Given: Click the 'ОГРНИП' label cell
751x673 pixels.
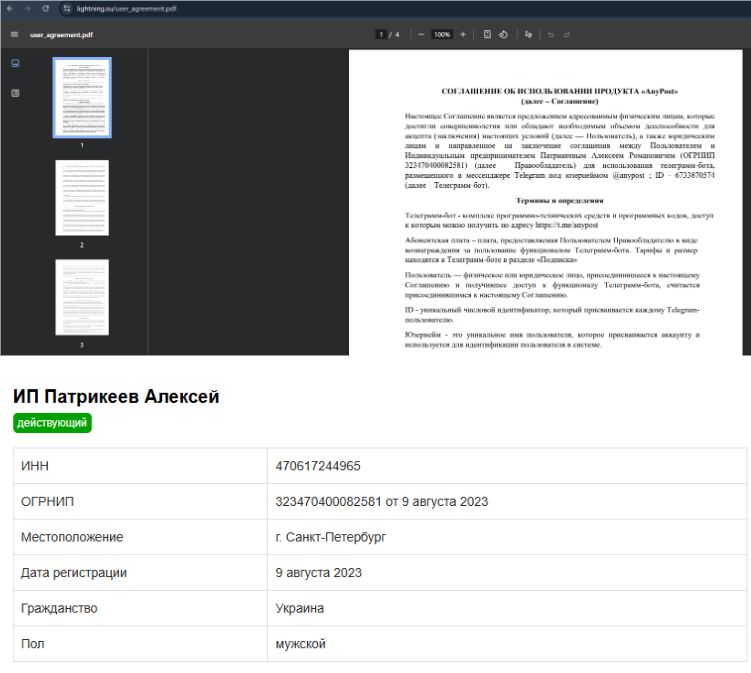Looking at the screenshot, I should click(140, 502).
